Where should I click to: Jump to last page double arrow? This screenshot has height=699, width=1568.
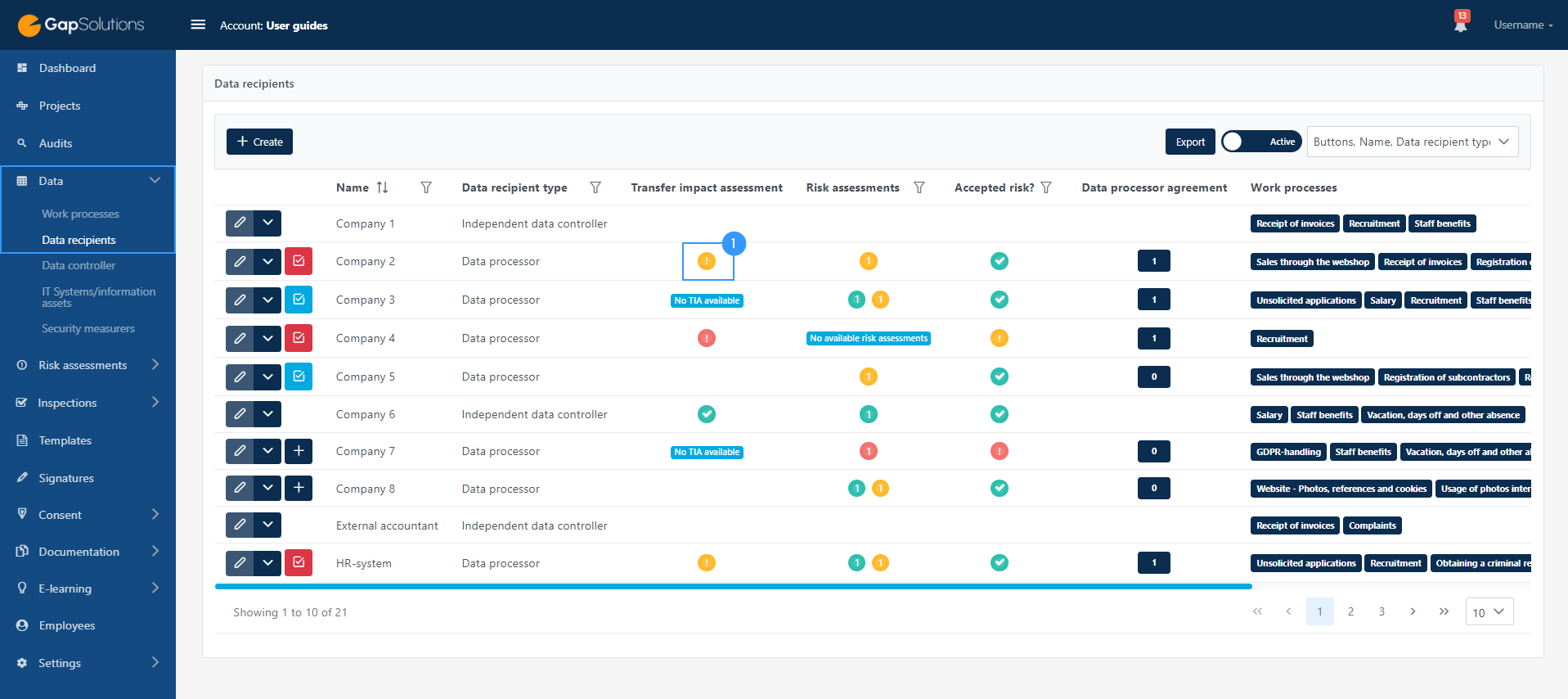[1444, 611]
